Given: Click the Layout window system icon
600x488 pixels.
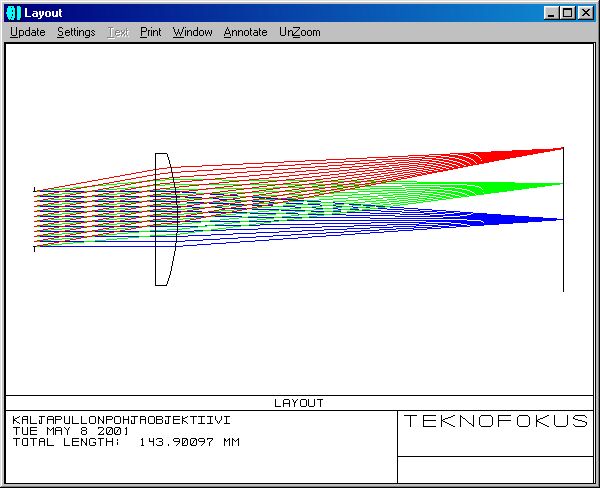Looking at the screenshot, I should [14, 12].
